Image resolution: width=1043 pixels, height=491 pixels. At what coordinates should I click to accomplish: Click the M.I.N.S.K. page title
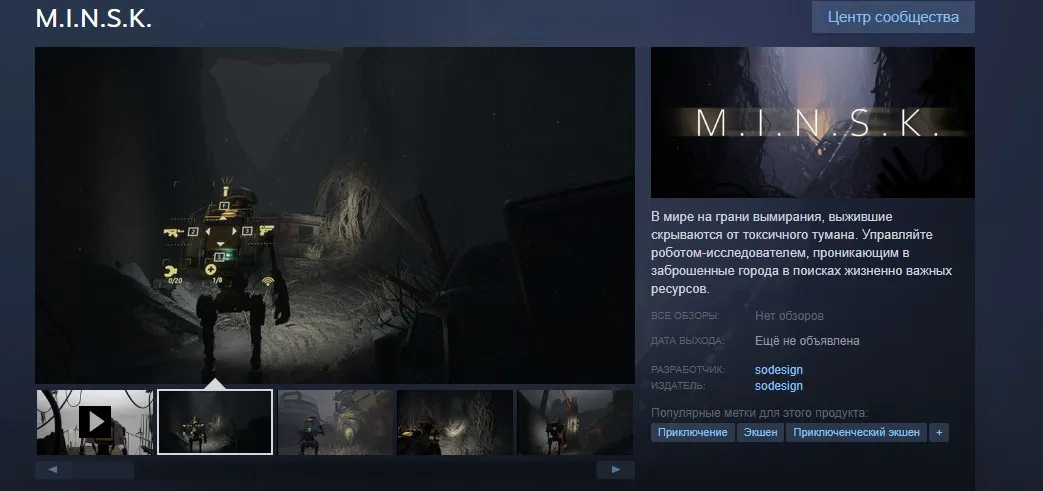coord(94,19)
